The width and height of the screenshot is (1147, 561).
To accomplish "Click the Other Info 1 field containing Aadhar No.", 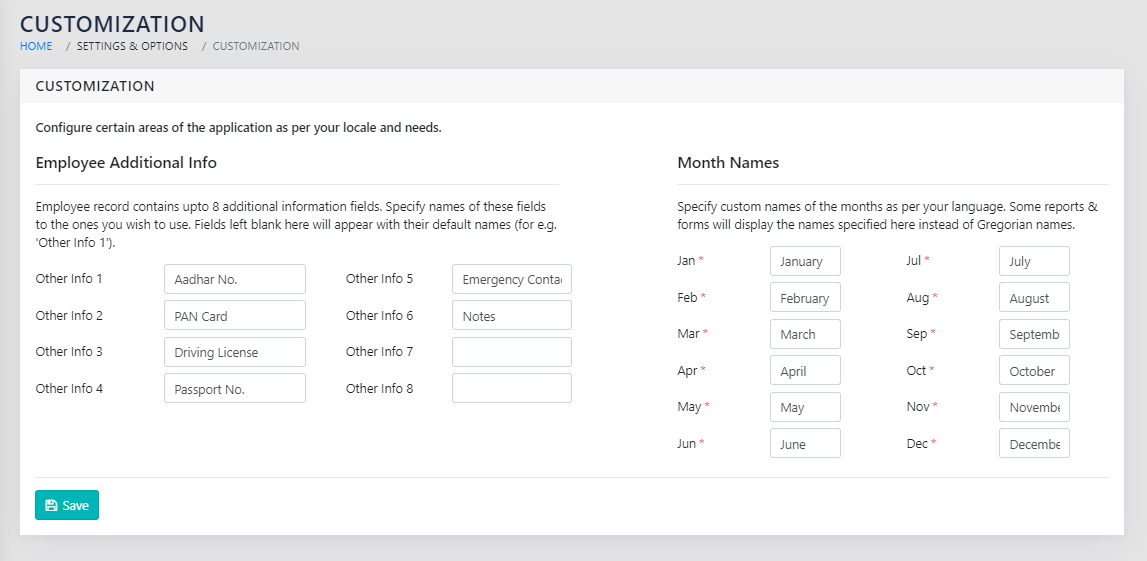I will point(234,279).
